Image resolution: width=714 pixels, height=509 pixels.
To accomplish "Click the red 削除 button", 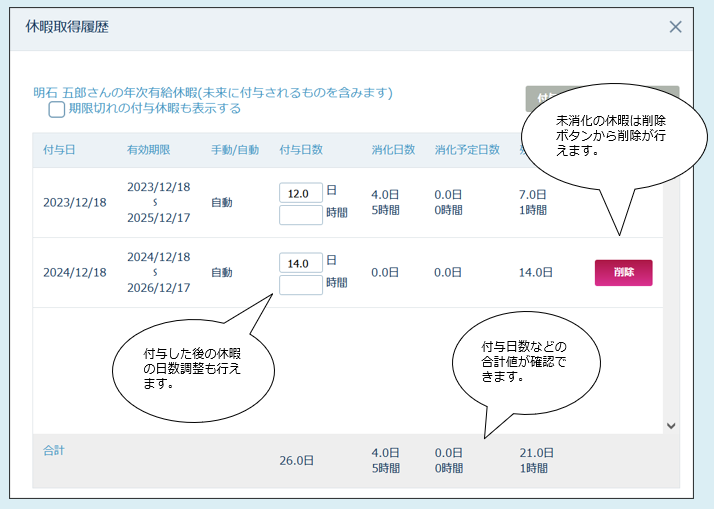I will pos(623,273).
